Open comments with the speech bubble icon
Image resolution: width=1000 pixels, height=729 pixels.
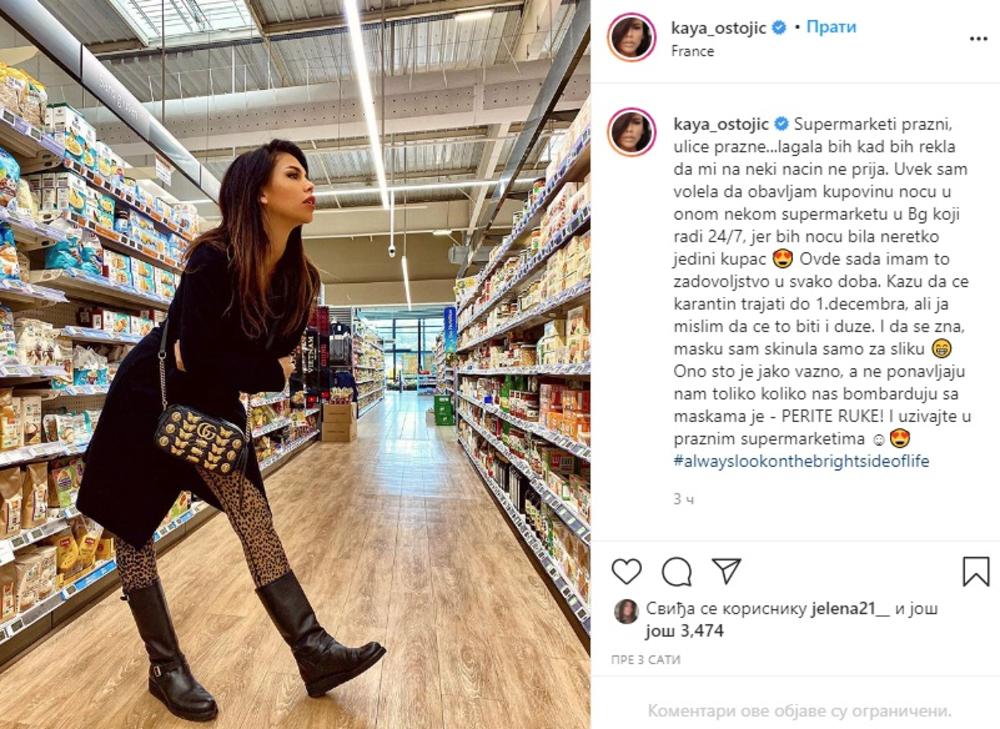tap(677, 571)
